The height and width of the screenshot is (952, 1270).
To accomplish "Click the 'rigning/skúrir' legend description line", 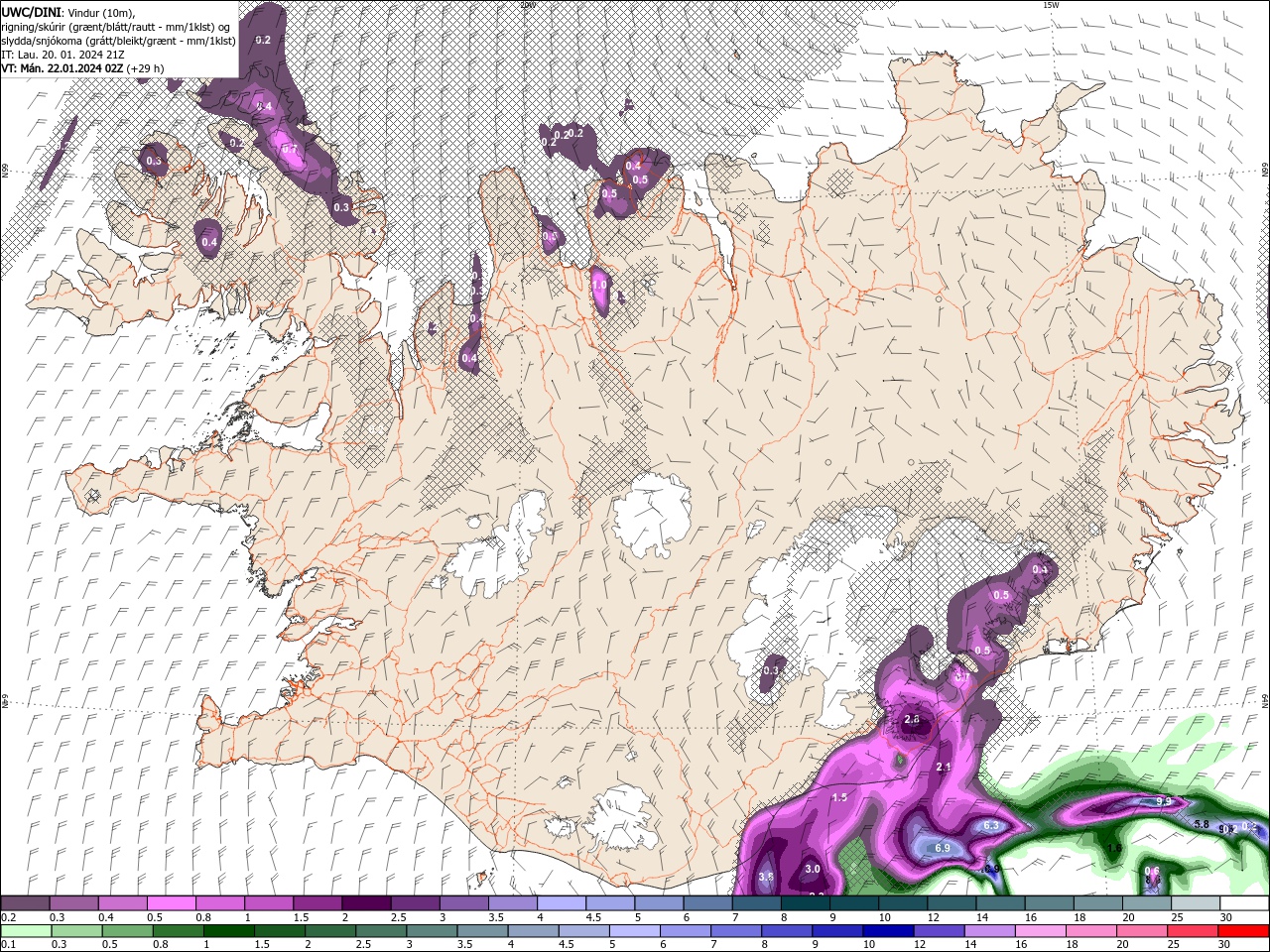I will pyautogui.click(x=115, y=26).
